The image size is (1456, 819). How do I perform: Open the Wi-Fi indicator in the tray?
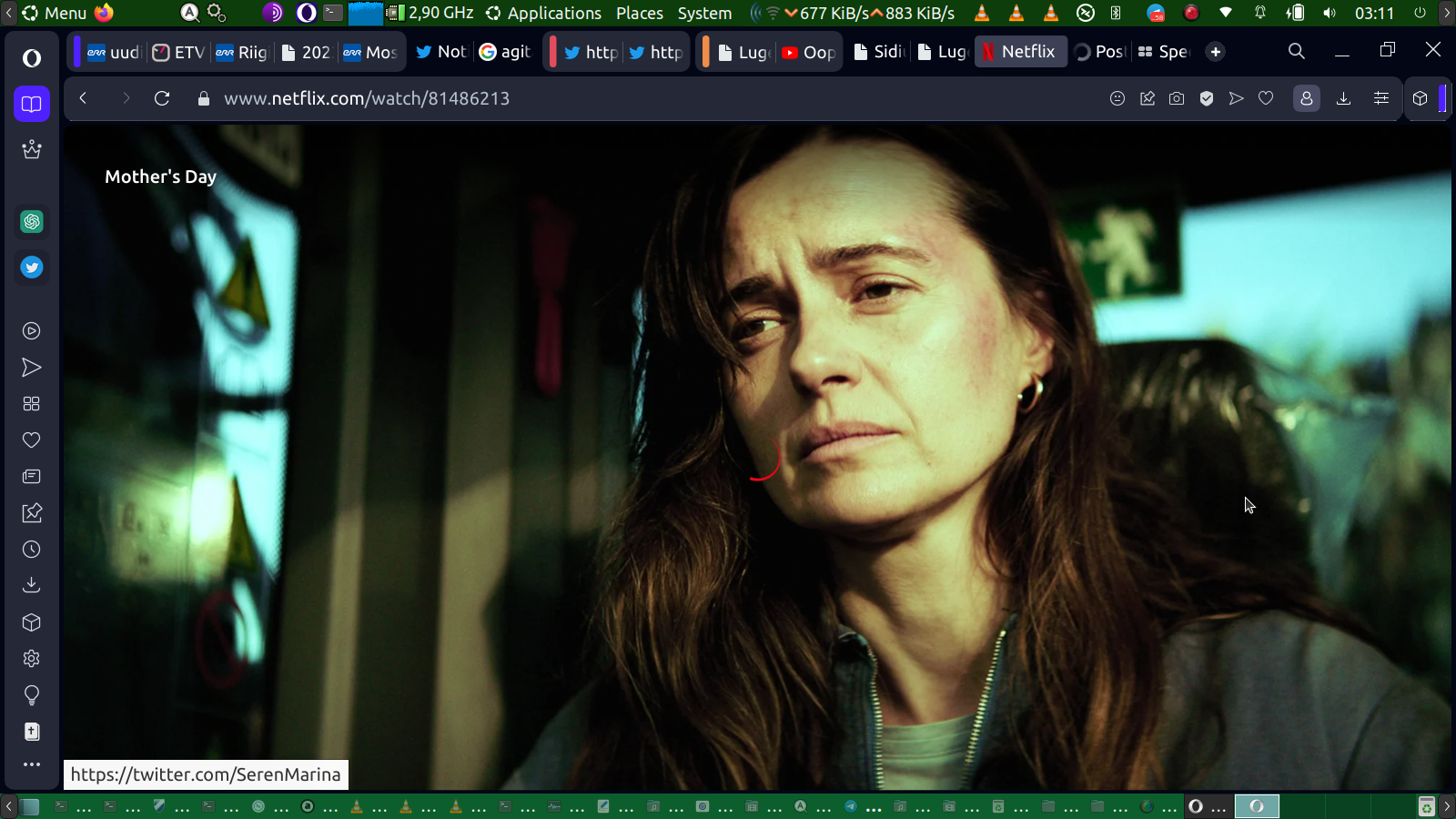[x=1226, y=13]
